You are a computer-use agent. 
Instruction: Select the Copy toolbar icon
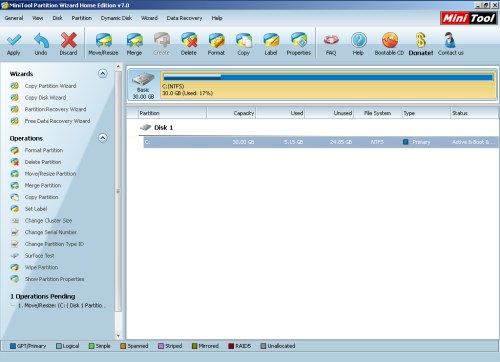[244, 44]
